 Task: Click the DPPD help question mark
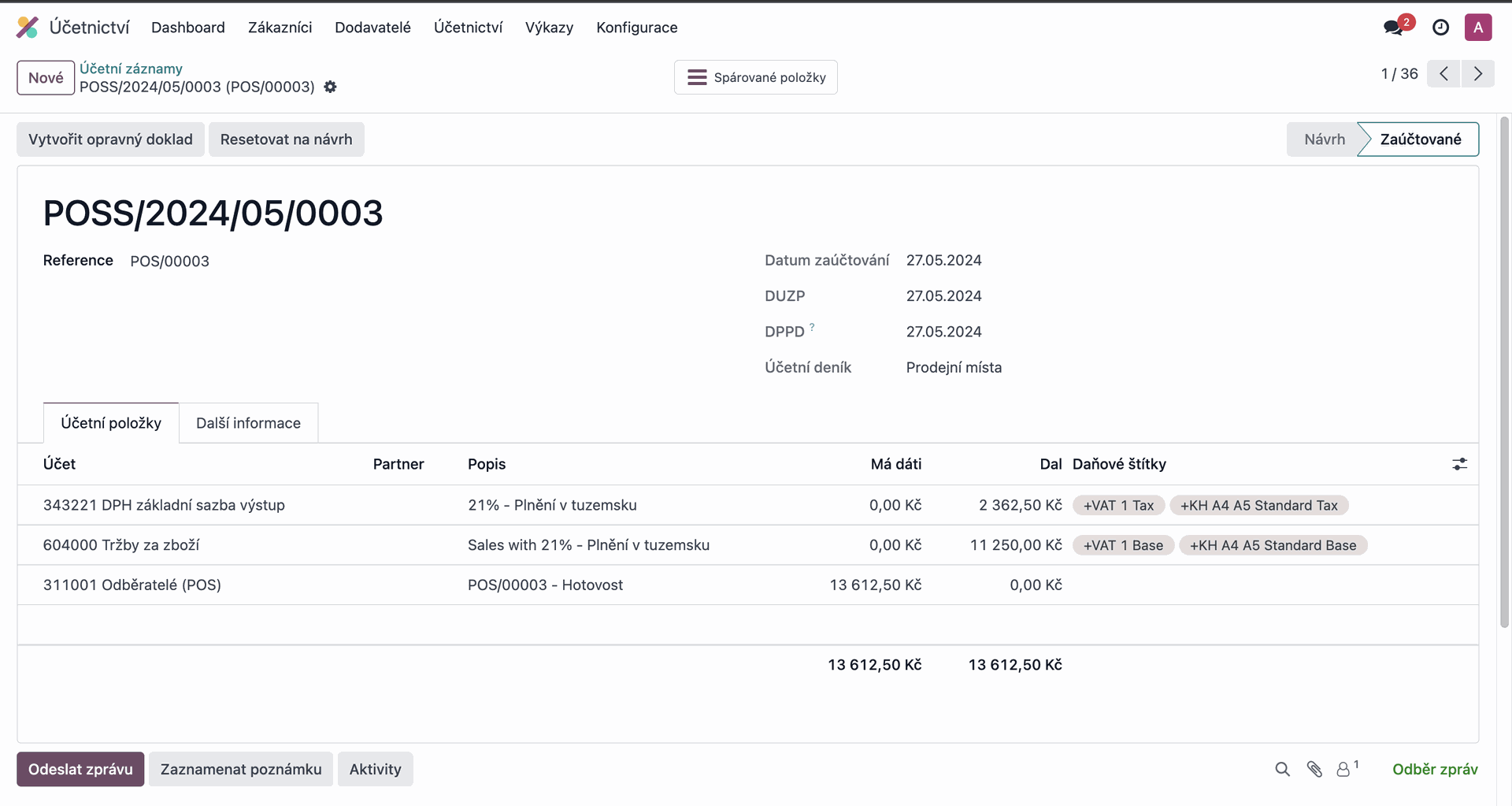tap(812, 326)
